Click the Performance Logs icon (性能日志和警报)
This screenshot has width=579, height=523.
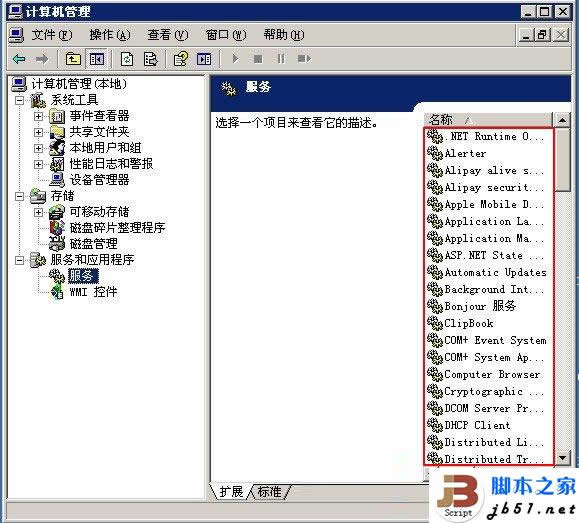[x=57, y=164]
